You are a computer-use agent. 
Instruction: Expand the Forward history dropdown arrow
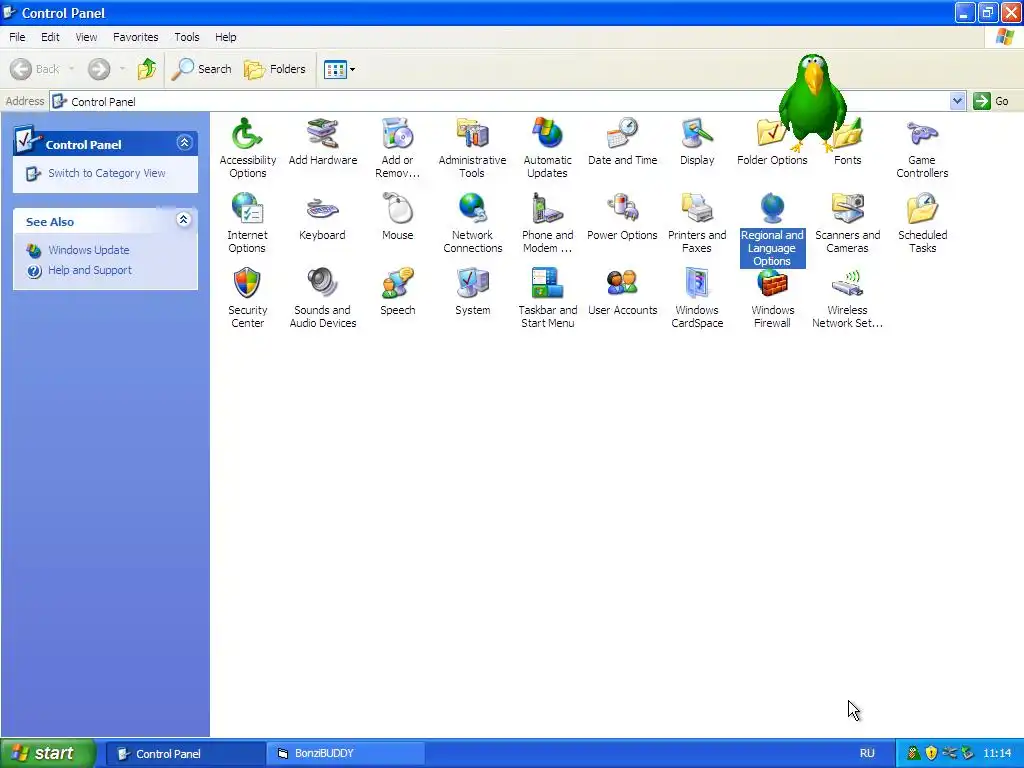pyautogui.click(x=122, y=69)
